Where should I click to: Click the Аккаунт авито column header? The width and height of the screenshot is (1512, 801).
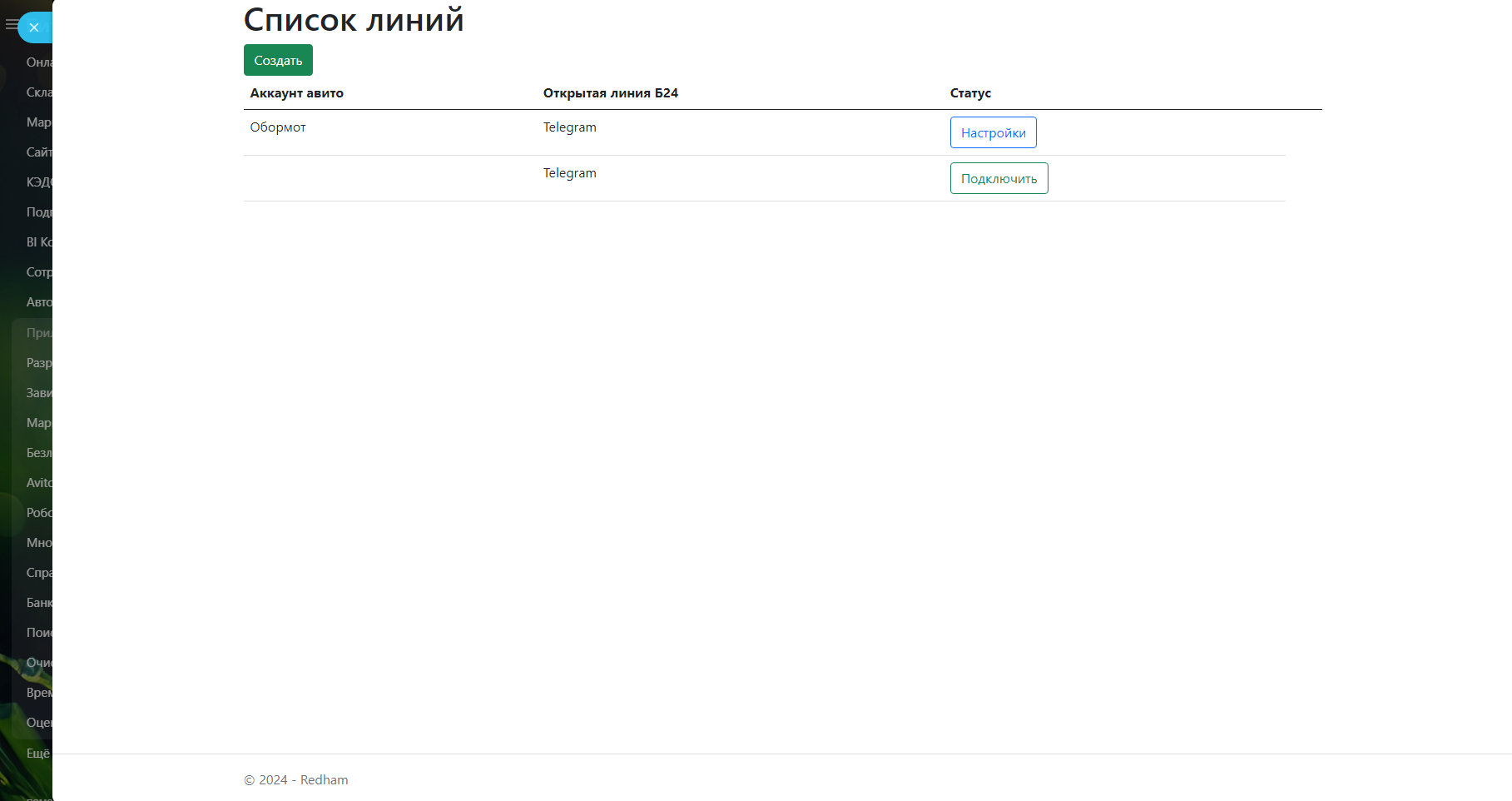(296, 93)
